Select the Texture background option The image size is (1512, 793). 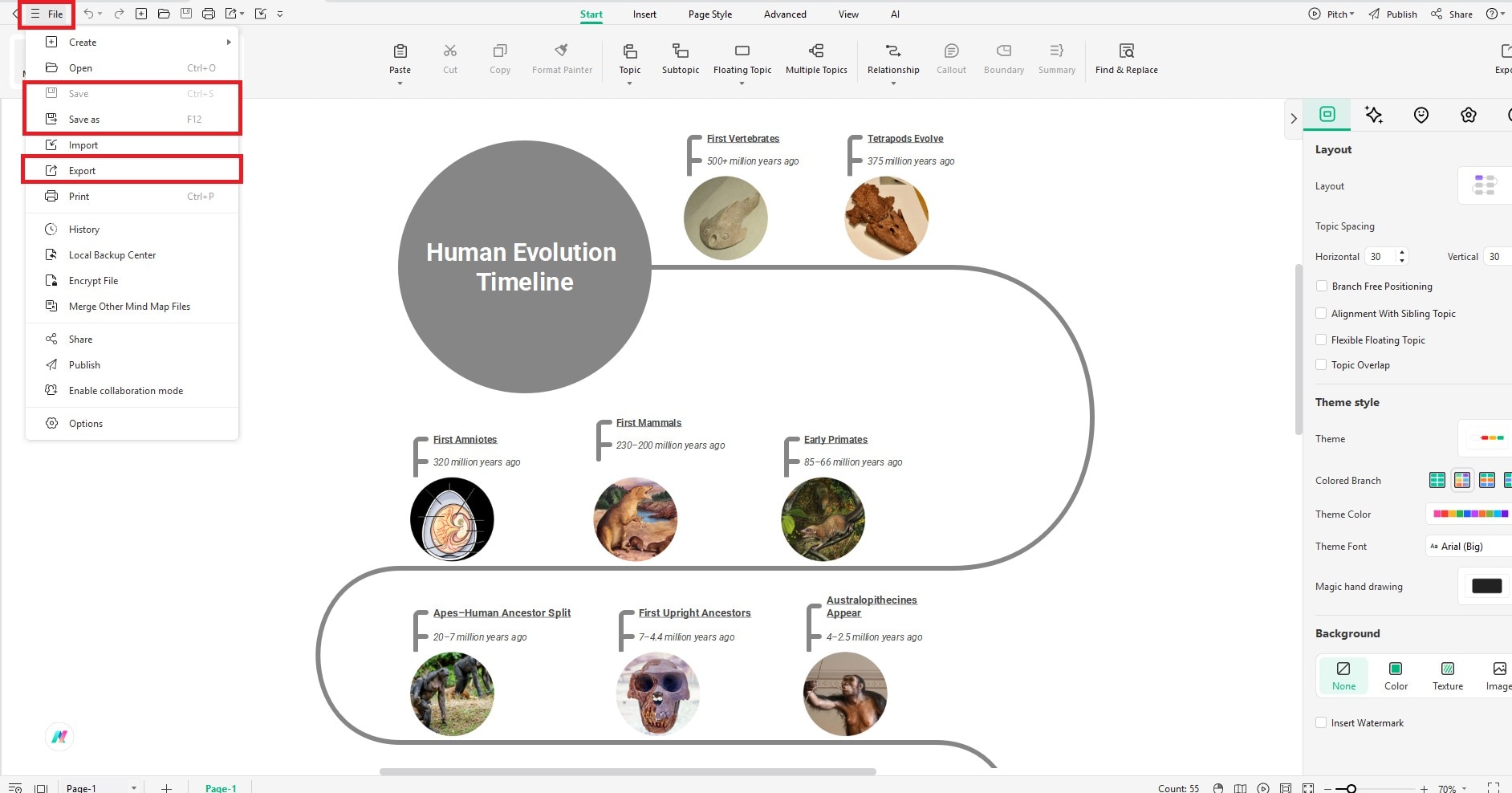click(1448, 676)
